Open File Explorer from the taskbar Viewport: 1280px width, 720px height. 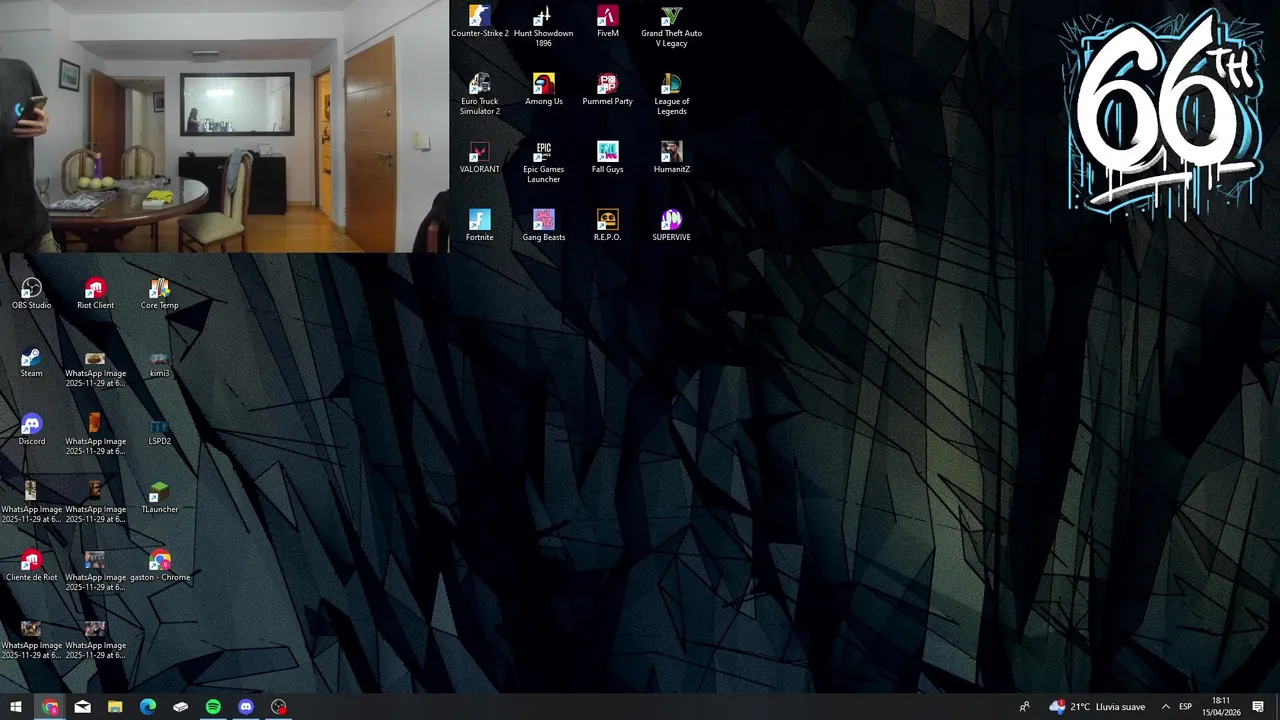[115, 707]
